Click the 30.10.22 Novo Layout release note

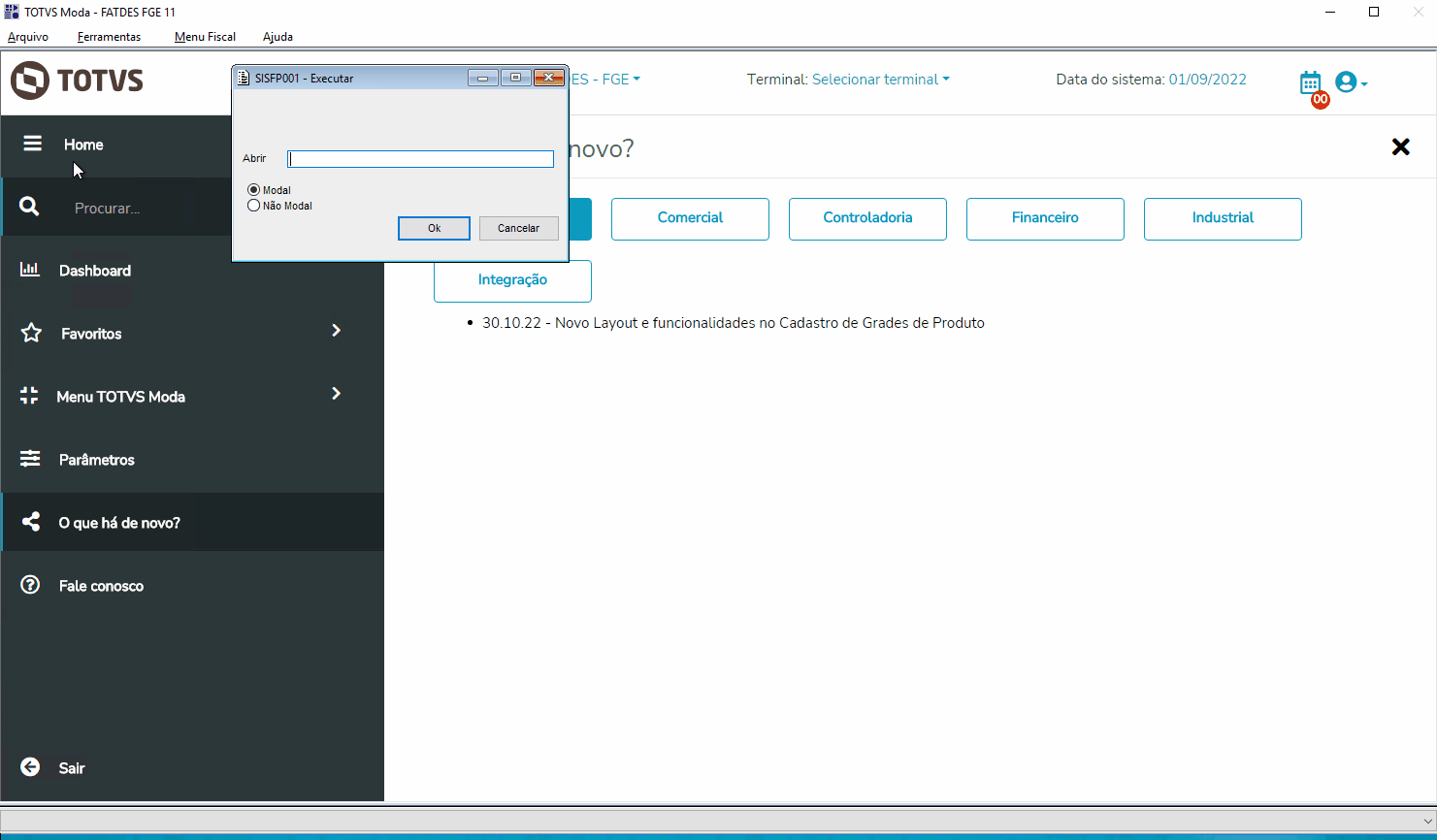tap(734, 323)
